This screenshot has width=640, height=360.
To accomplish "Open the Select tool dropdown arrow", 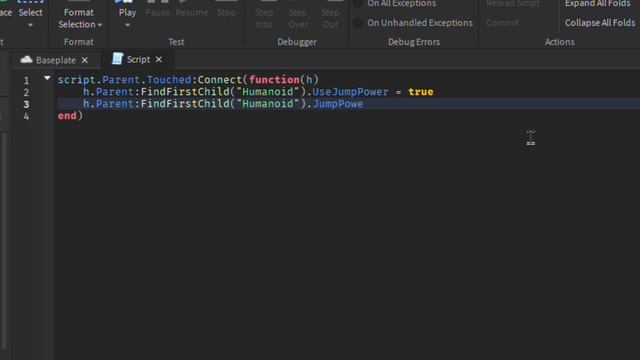I will tap(30, 25).
